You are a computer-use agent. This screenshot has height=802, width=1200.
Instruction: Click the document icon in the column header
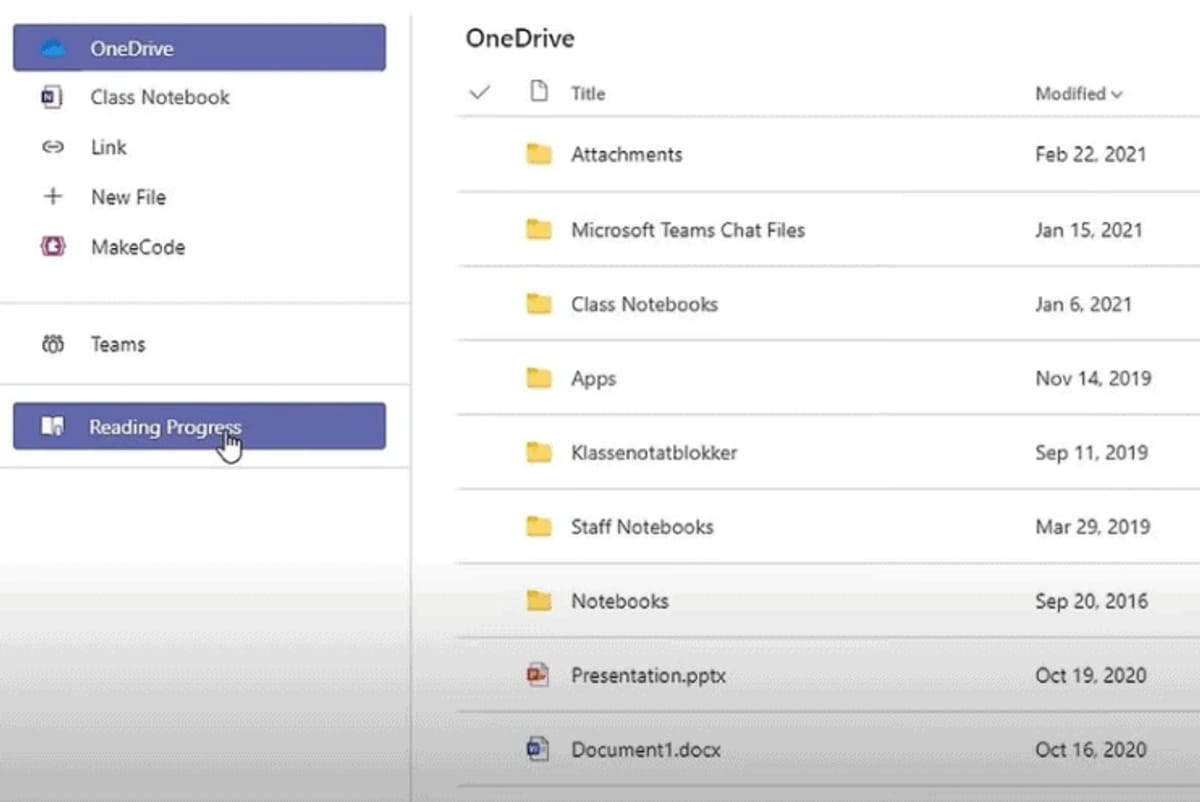click(x=537, y=92)
